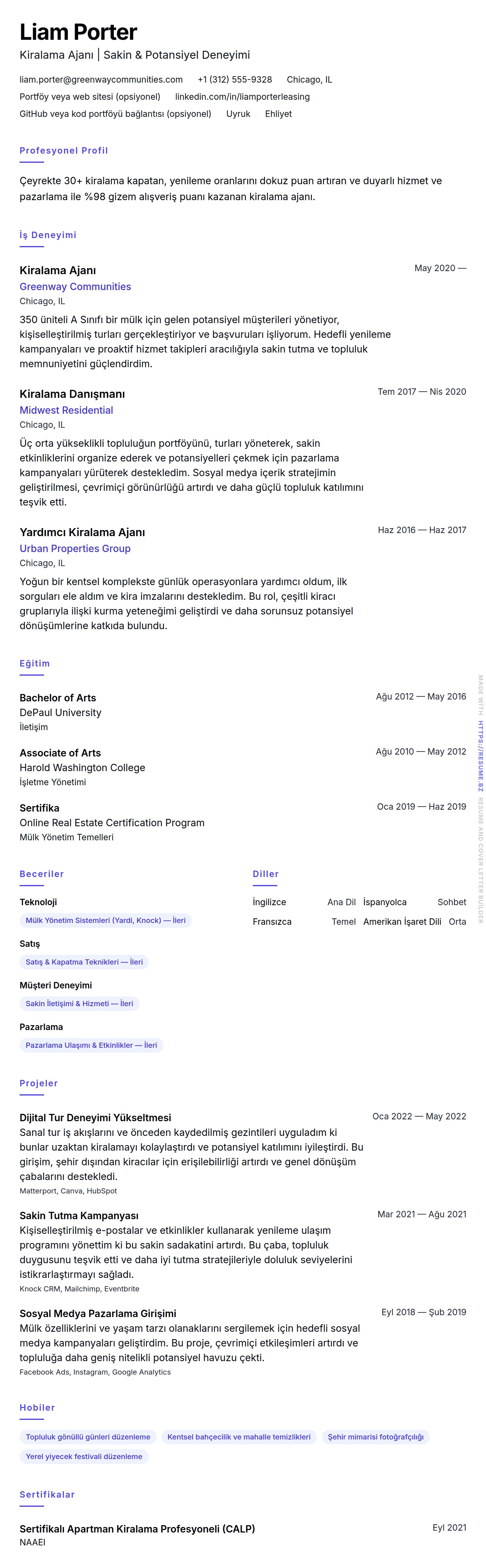486x1568 pixels.
Task: Click the HTTPS://RESUME.BZ watermark link
Action: 480,756
